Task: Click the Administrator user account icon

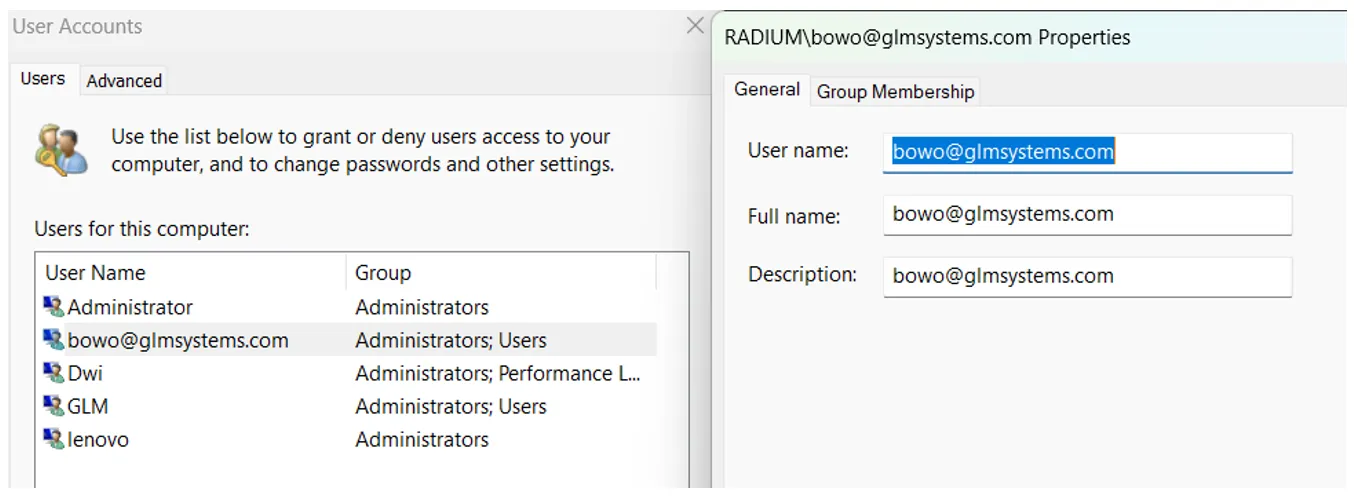Action: (x=54, y=307)
